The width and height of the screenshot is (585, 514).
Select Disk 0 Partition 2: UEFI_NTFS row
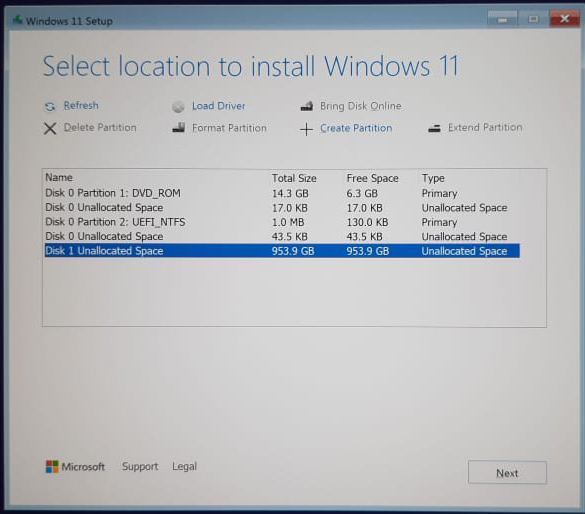[282, 222]
